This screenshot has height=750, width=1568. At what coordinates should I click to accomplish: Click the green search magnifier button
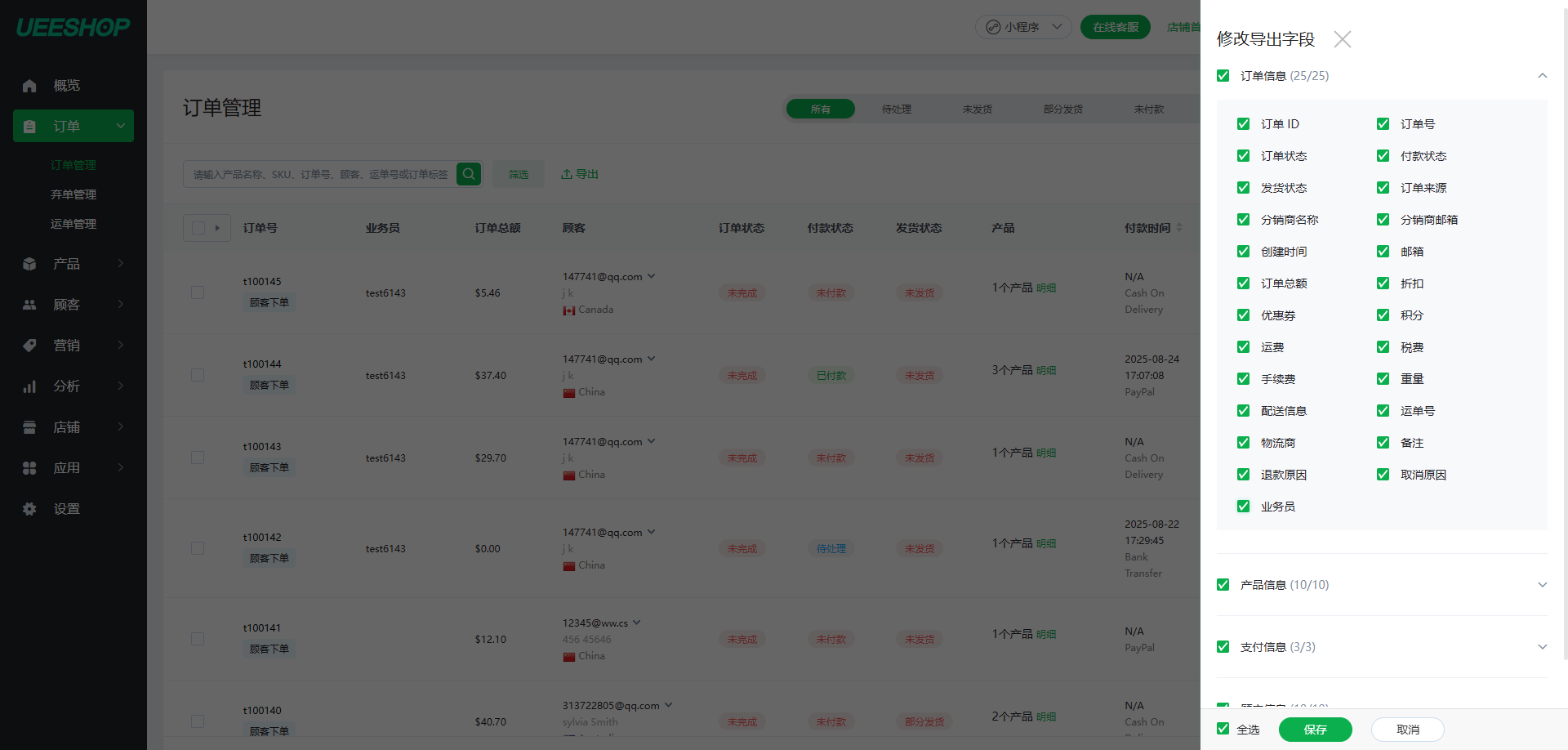pyautogui.click(x=469, y=174)
